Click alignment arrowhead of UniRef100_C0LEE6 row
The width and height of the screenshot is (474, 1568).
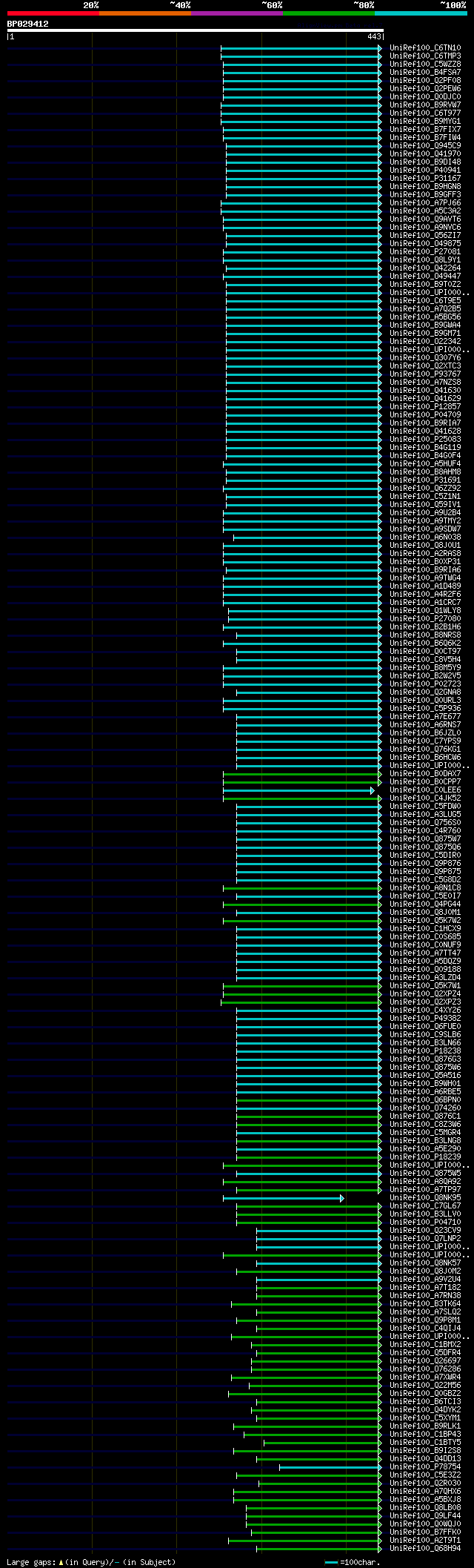tap(373, 791)
